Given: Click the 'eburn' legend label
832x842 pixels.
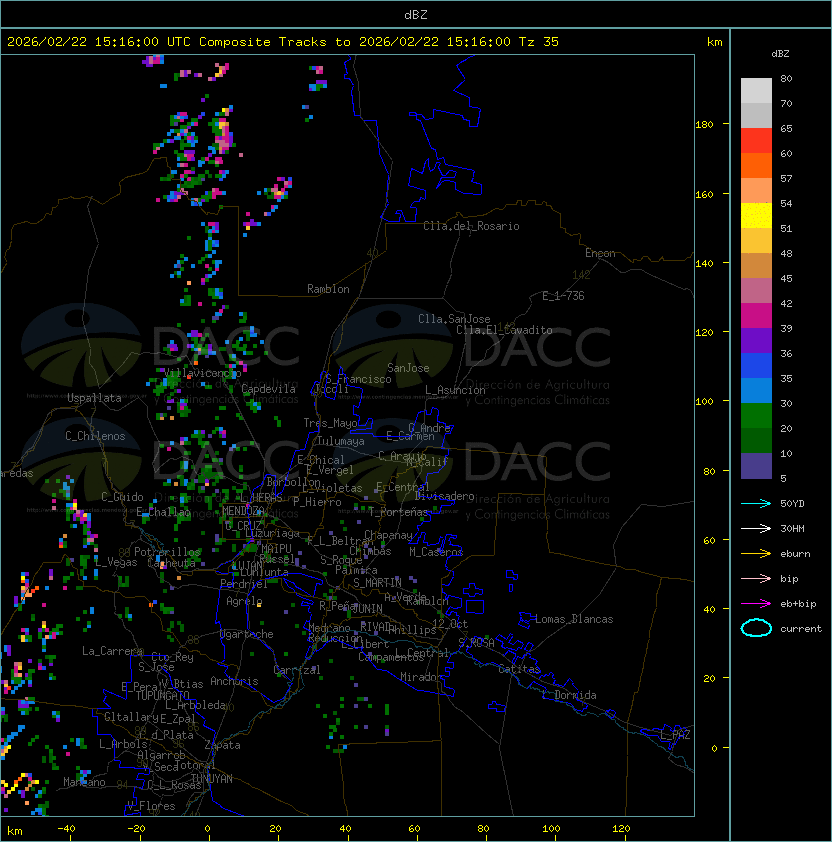Looking at the screenshot, I should [795, 554].
